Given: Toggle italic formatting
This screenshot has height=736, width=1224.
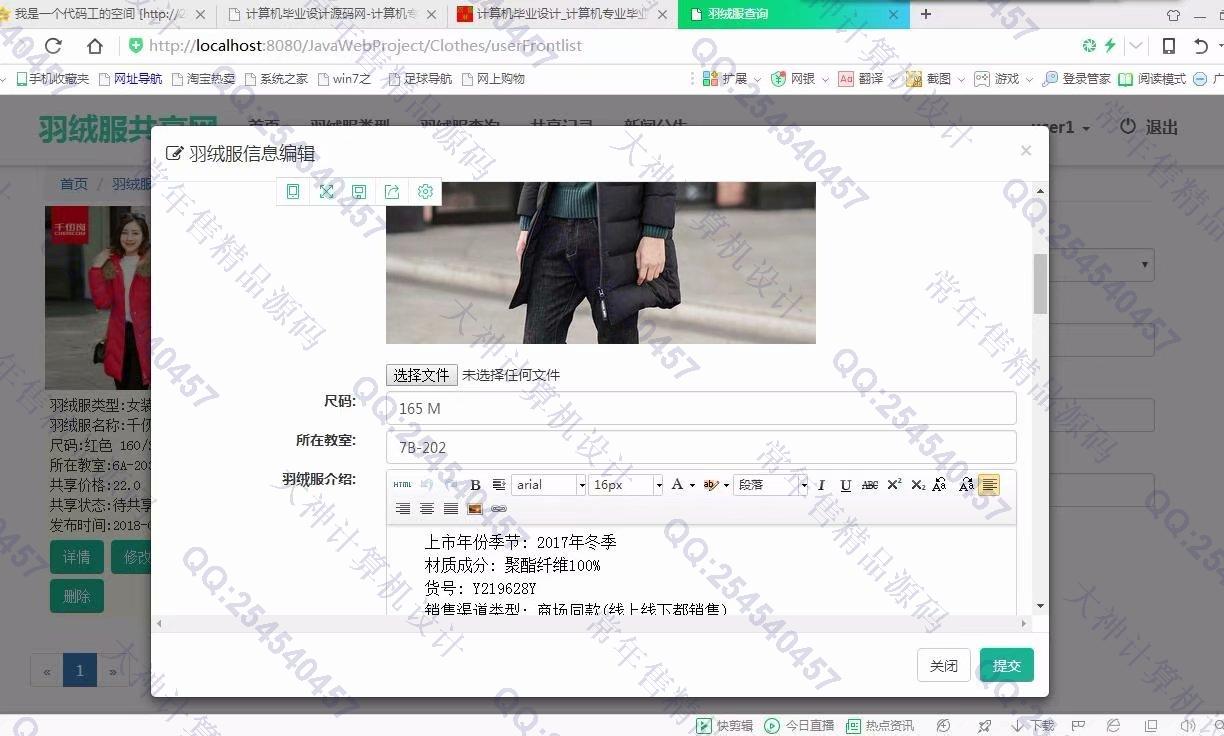Looking at the screenshot, I should pos(821,485).
